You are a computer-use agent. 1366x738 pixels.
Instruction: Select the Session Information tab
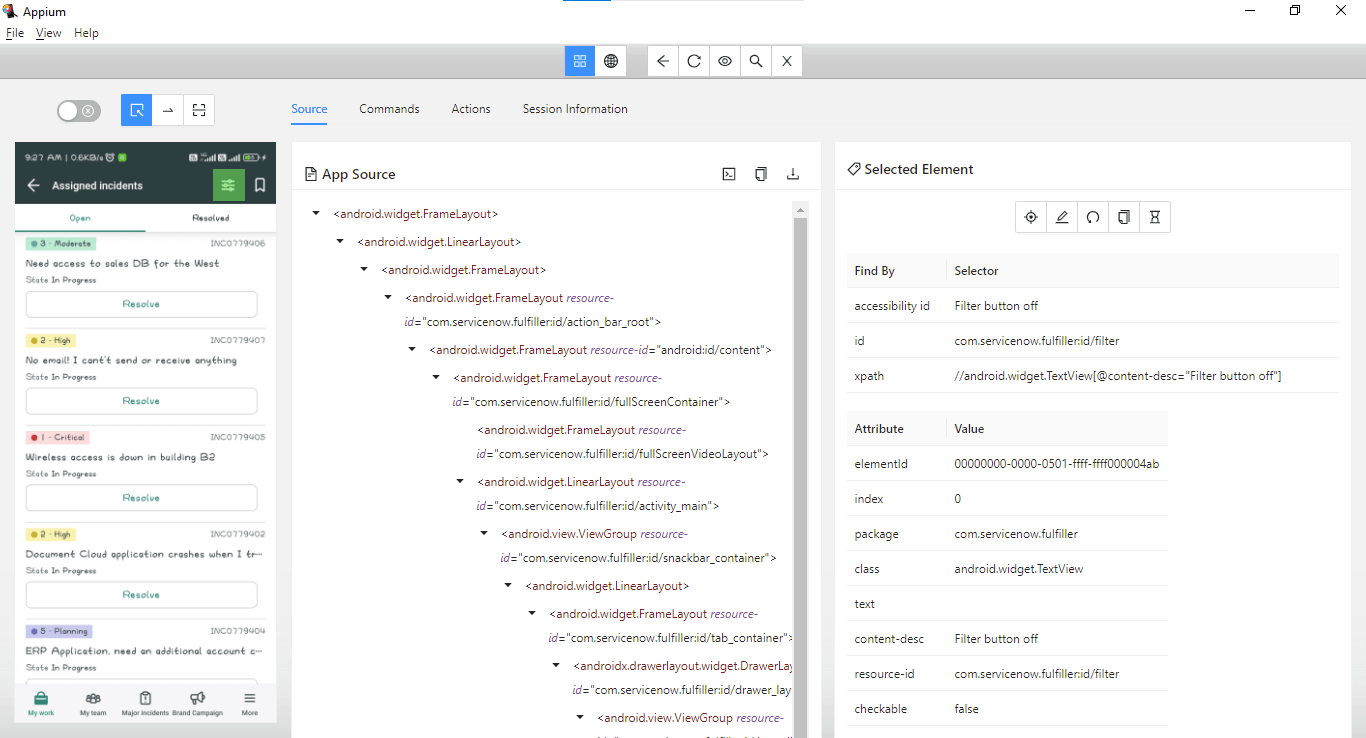tap(575, 109)
